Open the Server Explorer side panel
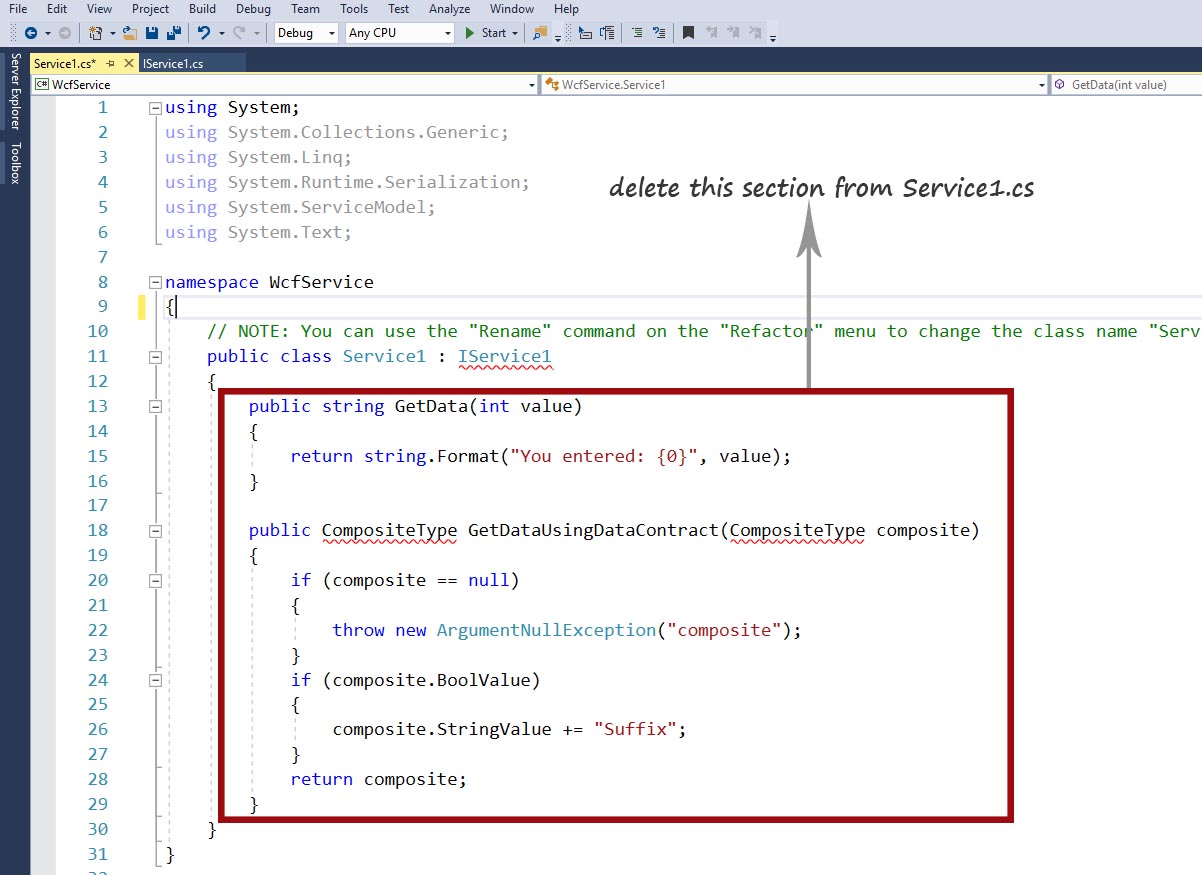 point(14,92)
